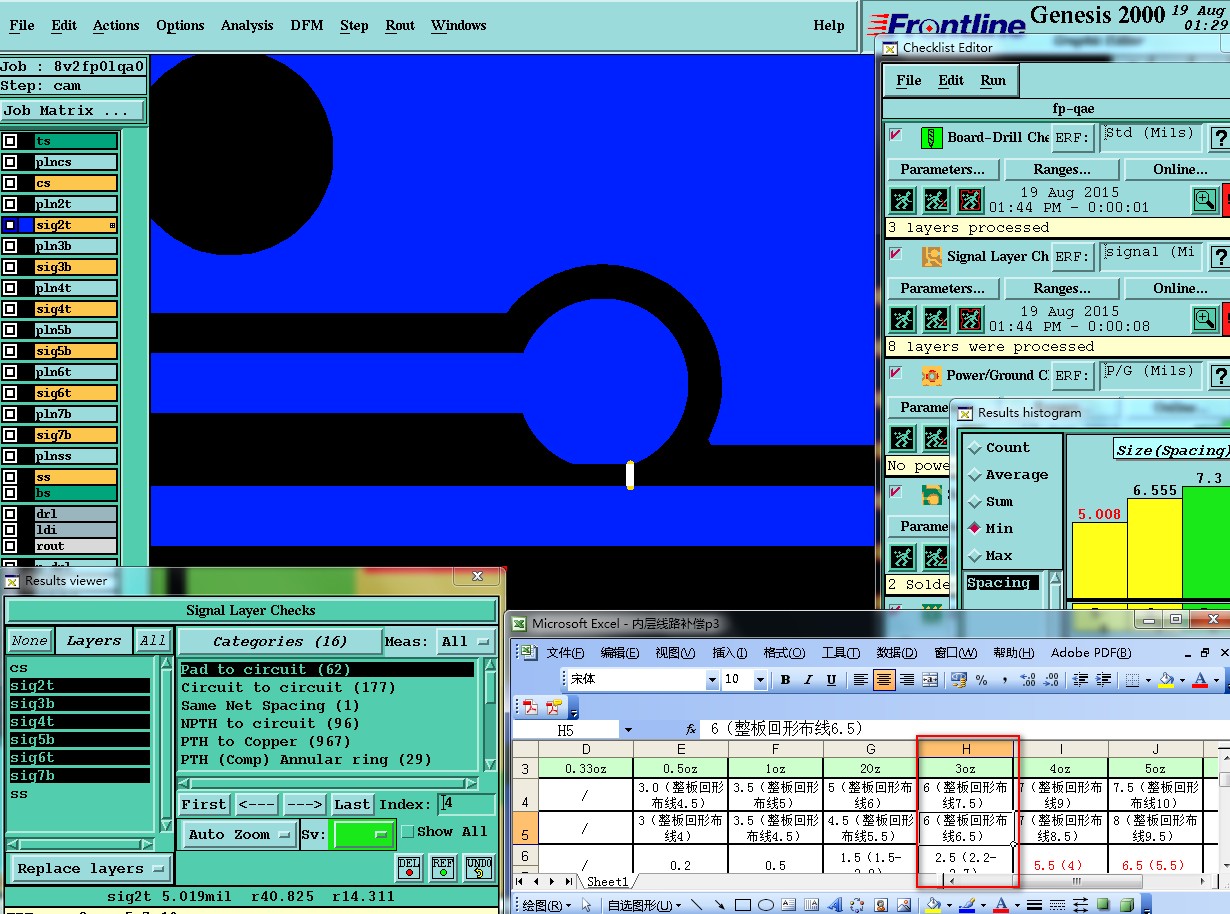1230x914 pixels.
Task: Apply left alignment in Excel toolbar
Action: click(x=861, y=680)
